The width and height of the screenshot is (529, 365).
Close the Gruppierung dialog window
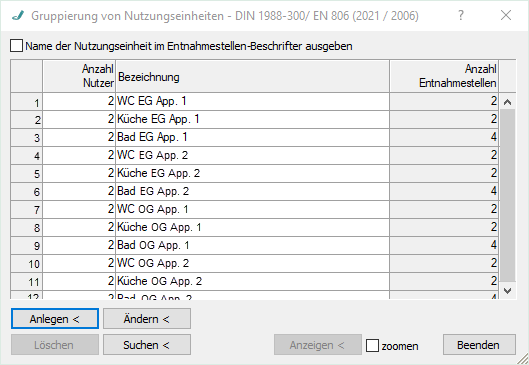tap(506, 15)
